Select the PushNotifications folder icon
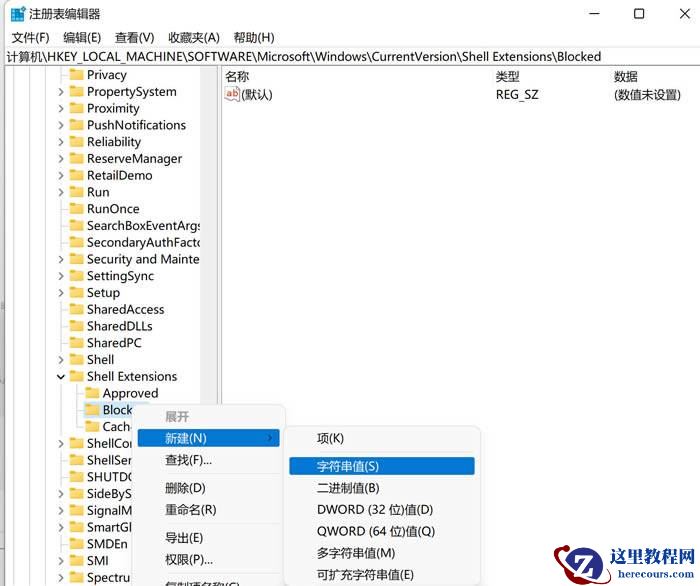Viewport: 700px width, 586px height. (x=77, y=125)
